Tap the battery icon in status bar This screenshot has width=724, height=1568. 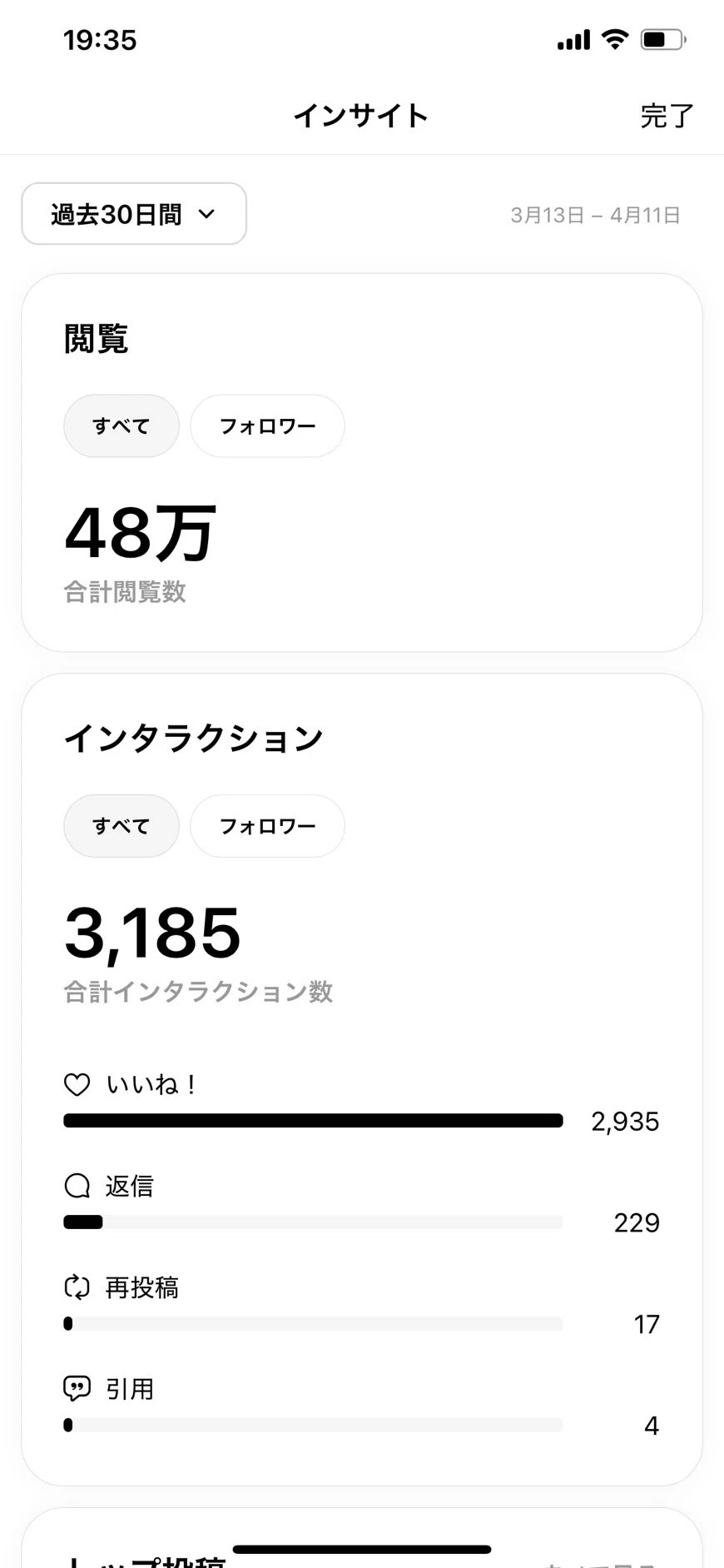663,39
